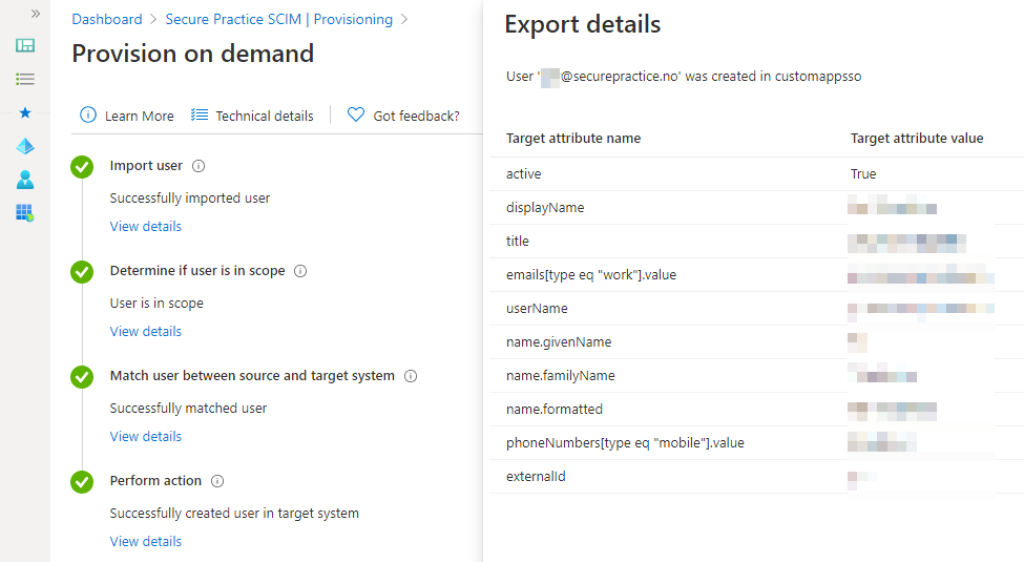Click the Favorites star icon
The image size is (1024, 562).
point(25,113)
